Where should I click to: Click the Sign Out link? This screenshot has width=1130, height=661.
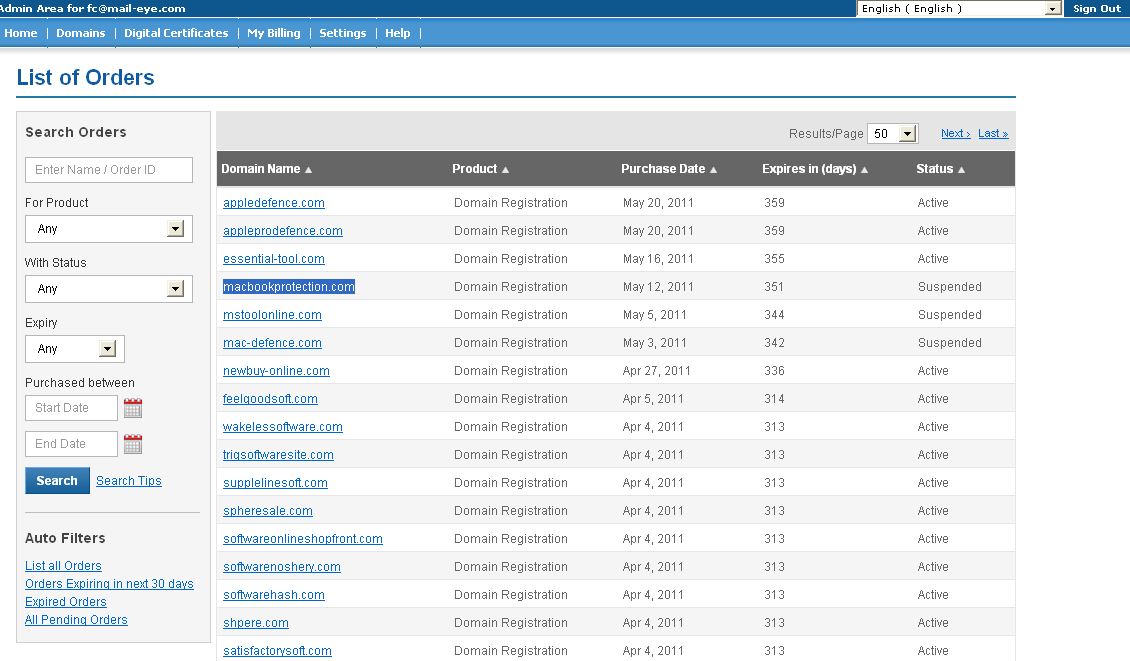[x=1097, y=9]
